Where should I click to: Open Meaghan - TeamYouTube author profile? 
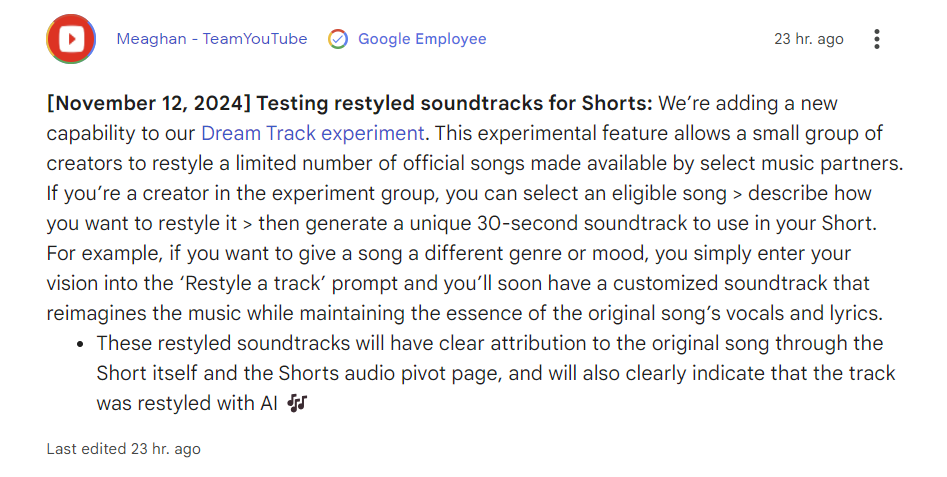coord(212,40)
